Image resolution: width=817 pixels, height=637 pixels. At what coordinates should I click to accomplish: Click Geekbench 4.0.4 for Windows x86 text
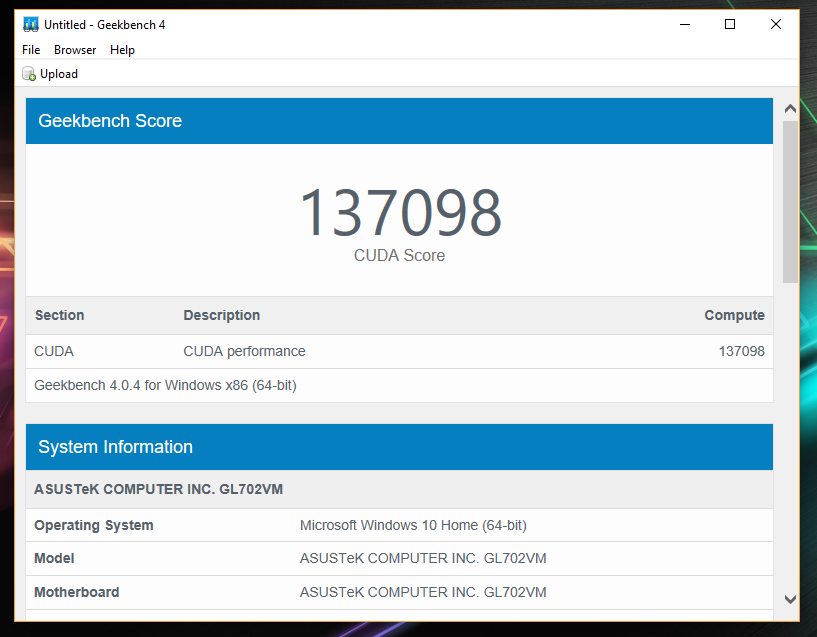coord(165,385)
